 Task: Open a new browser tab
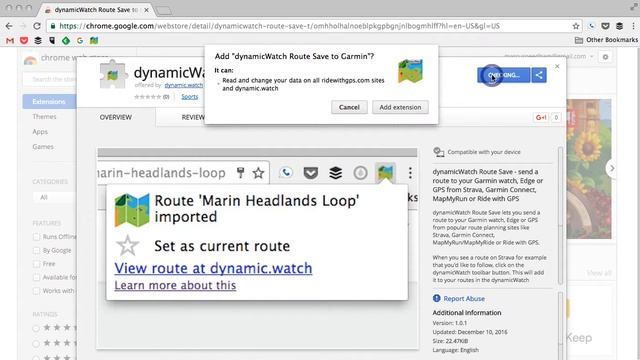(x=164, y=11)
